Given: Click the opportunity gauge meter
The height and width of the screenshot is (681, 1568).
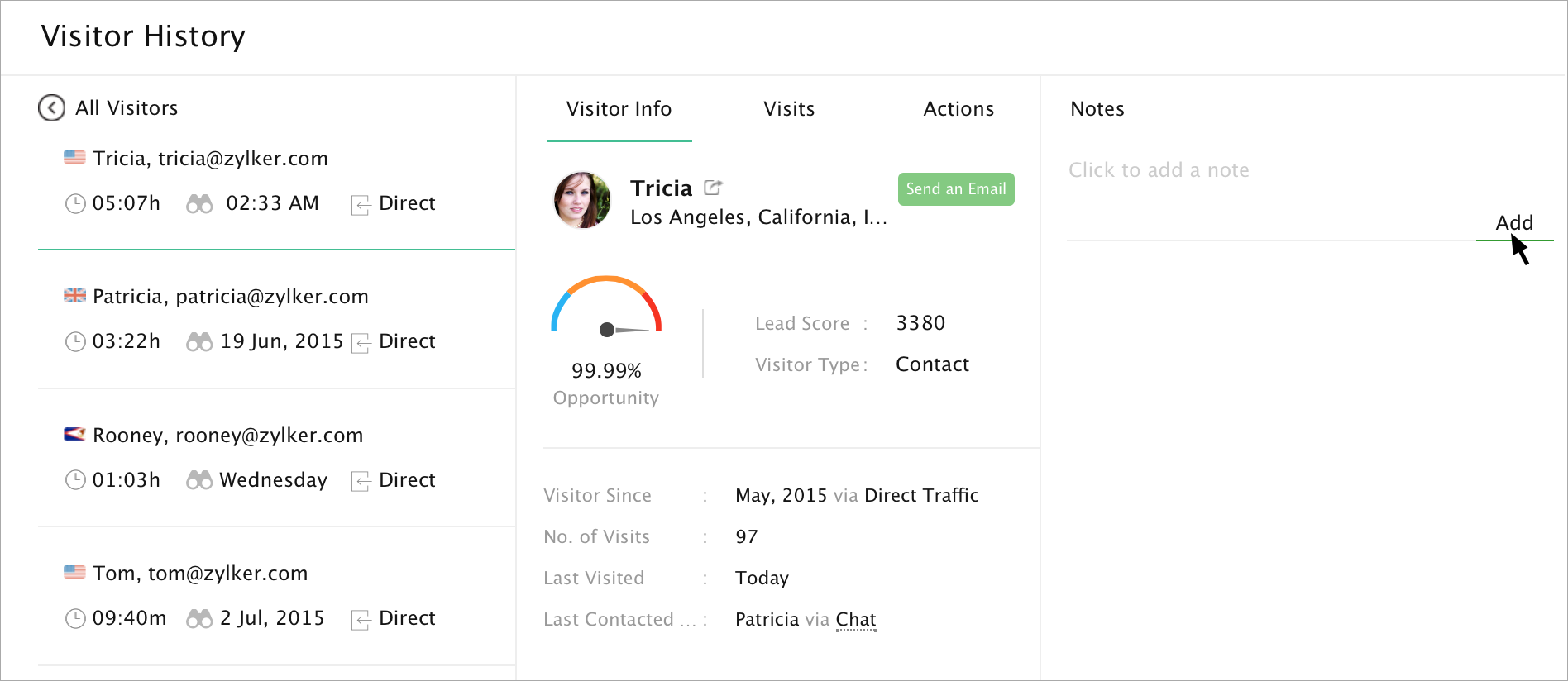Looking at the screenshot, I should (606, 307).
